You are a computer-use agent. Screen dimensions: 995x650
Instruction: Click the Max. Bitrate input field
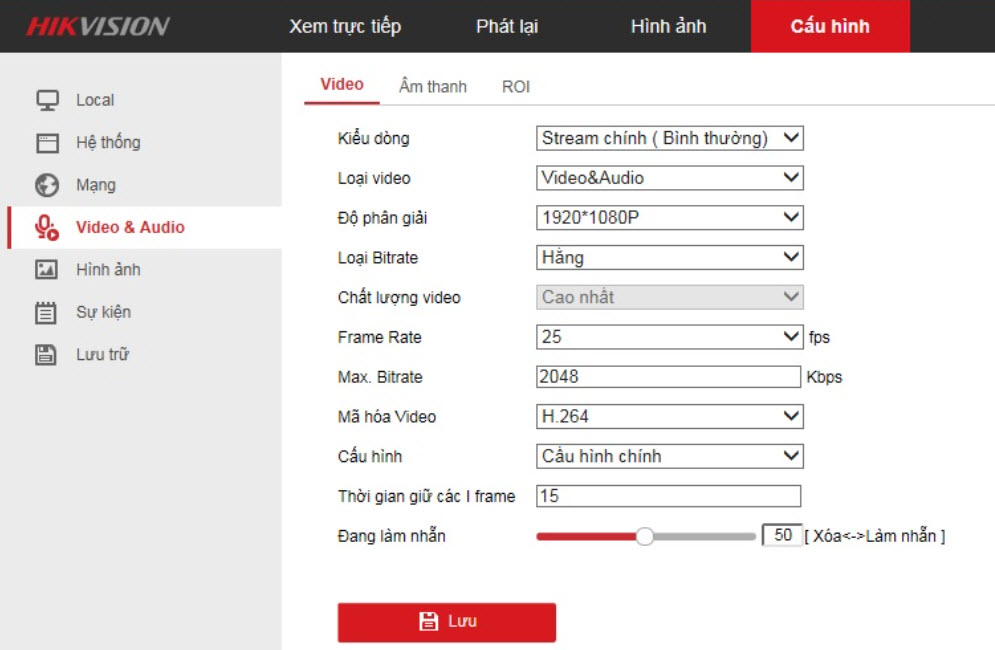[x=669, y=377]
